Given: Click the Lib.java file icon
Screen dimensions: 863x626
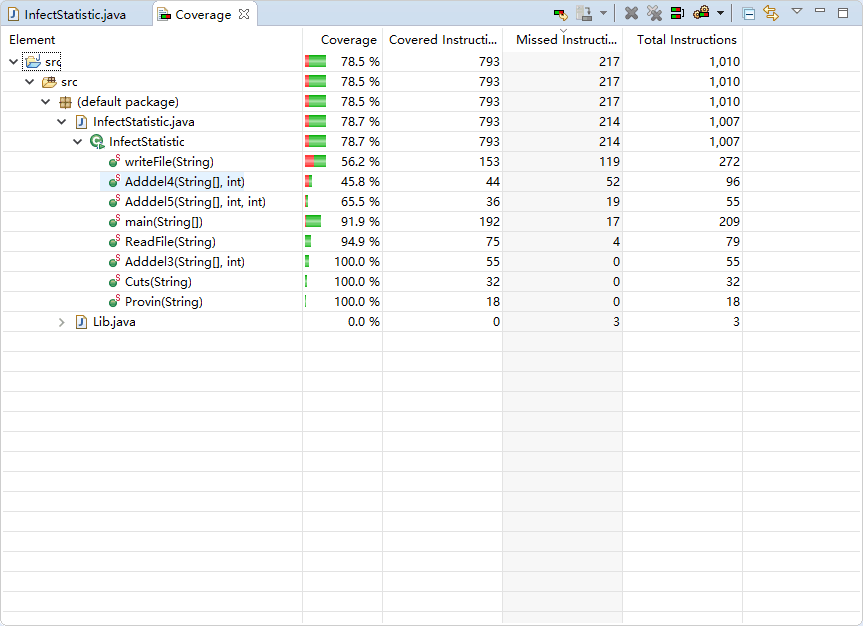Looking at the screenshot, I should point(81,322).
